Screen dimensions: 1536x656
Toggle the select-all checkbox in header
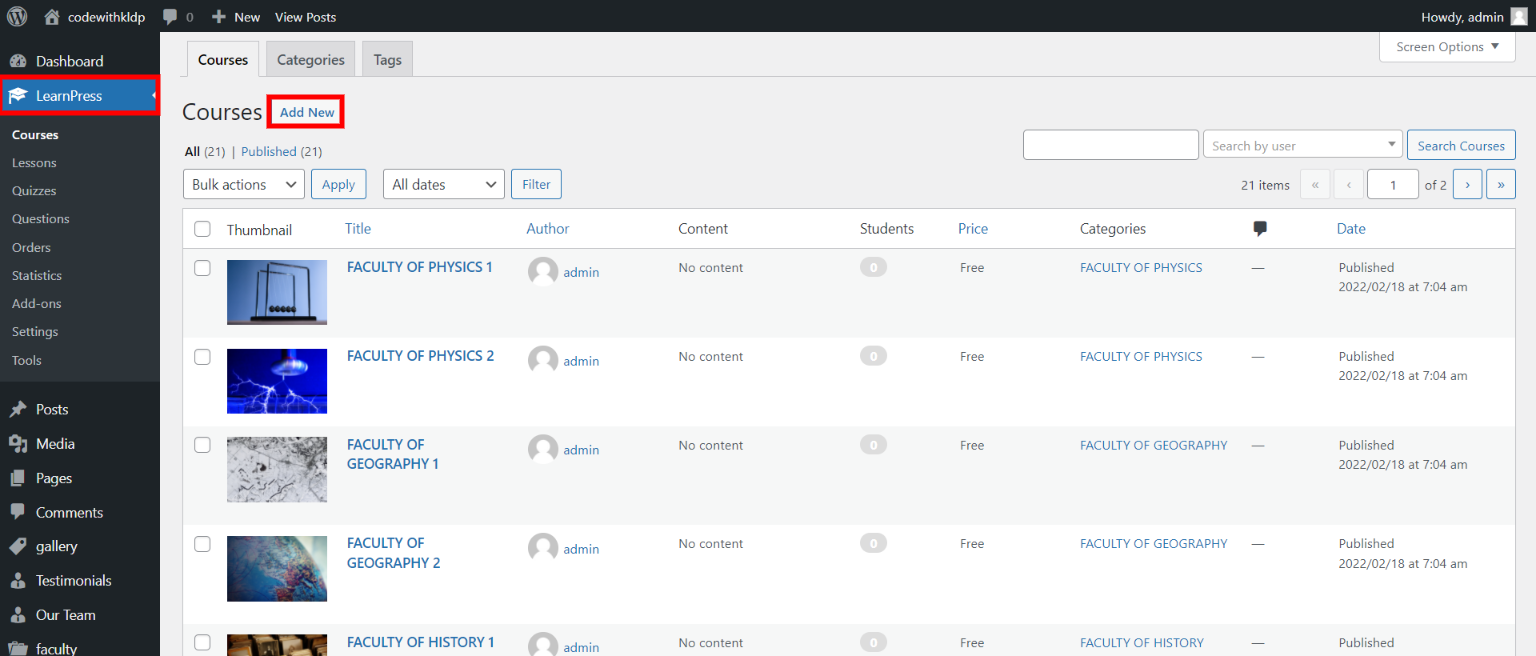pos(203,229)
